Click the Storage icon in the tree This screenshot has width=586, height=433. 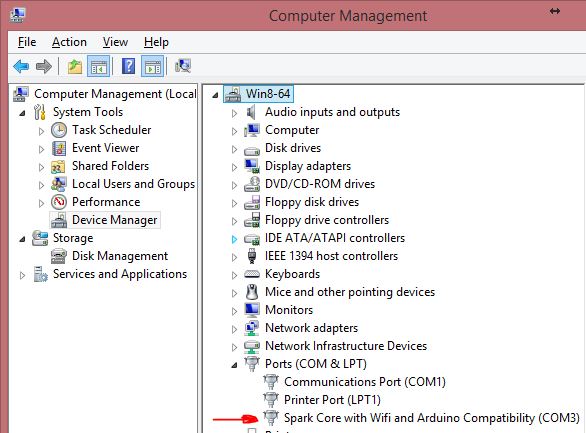[40, 238]
